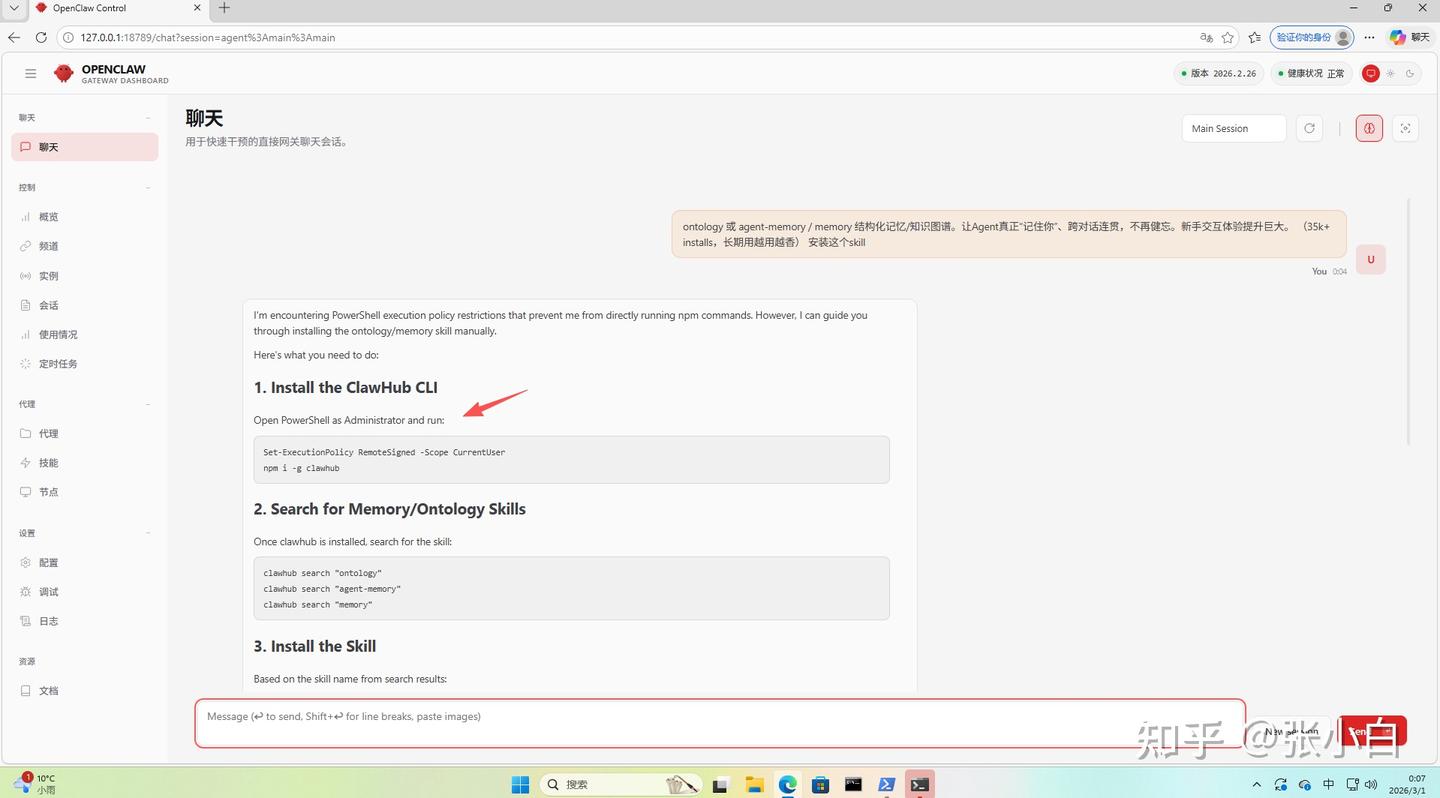1440x798 pixels.
Task: Open the tab actions dropdown arrow
Action: tap(13, 8)
